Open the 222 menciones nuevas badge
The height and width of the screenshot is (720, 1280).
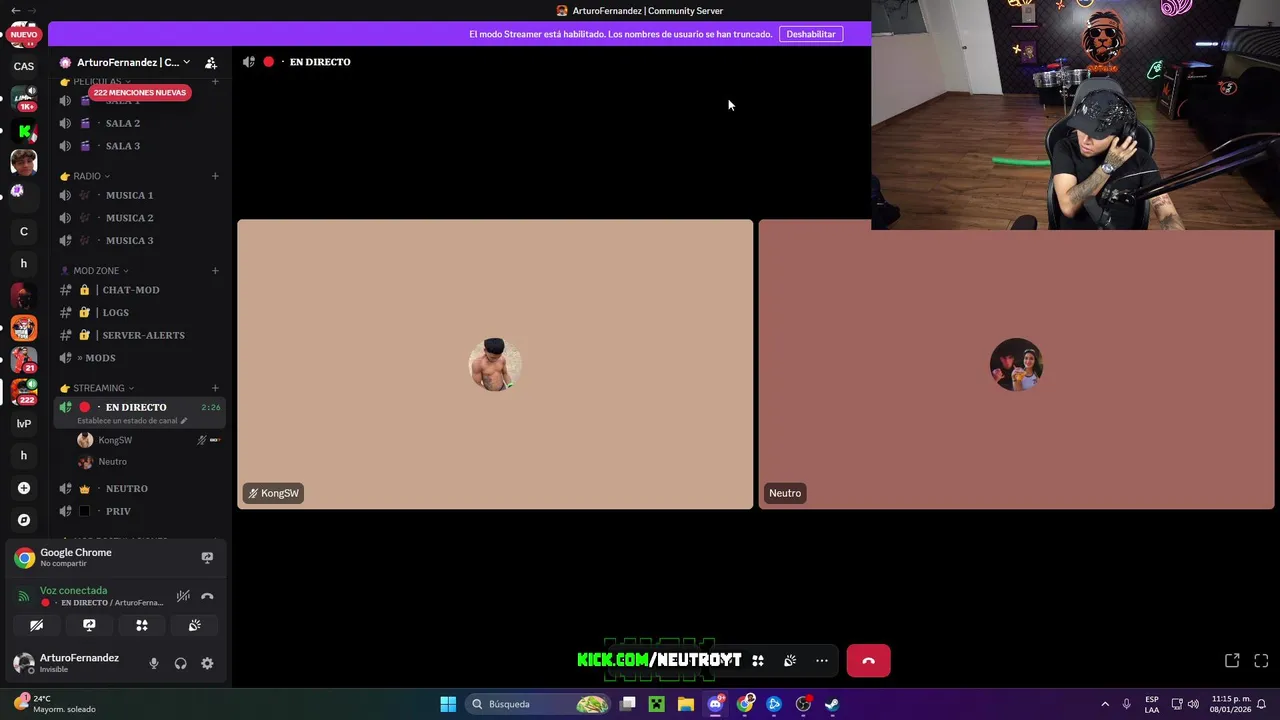140,92
